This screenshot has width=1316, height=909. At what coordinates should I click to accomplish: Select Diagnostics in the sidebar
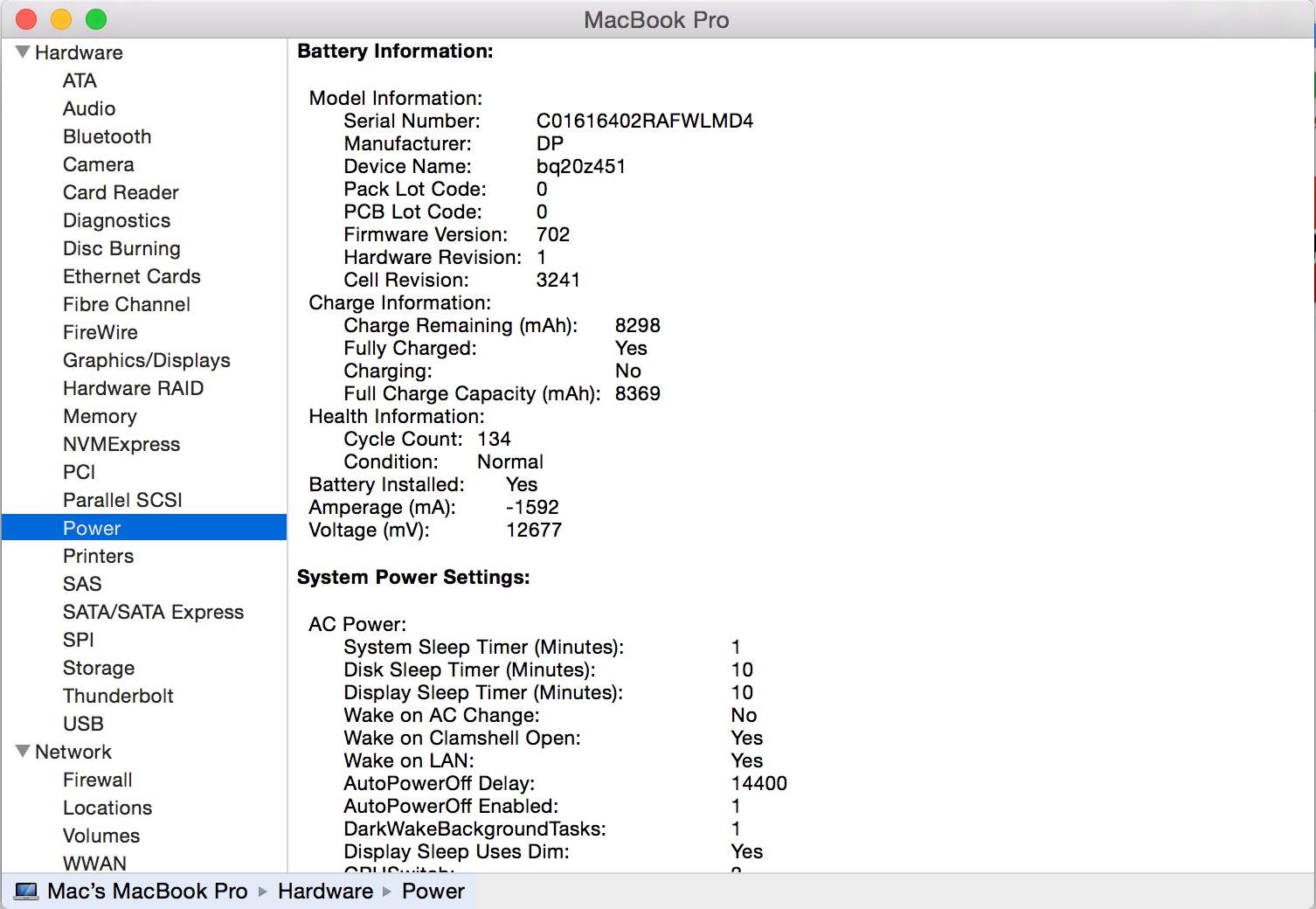tap(117, 220)
